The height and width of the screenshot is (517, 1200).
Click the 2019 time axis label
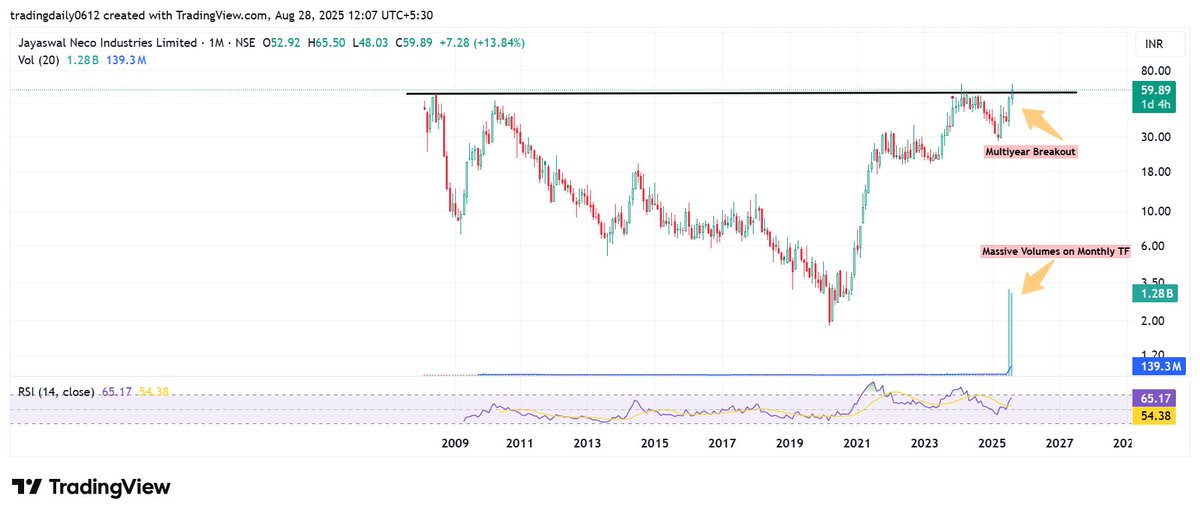click(x=789, y=443)
